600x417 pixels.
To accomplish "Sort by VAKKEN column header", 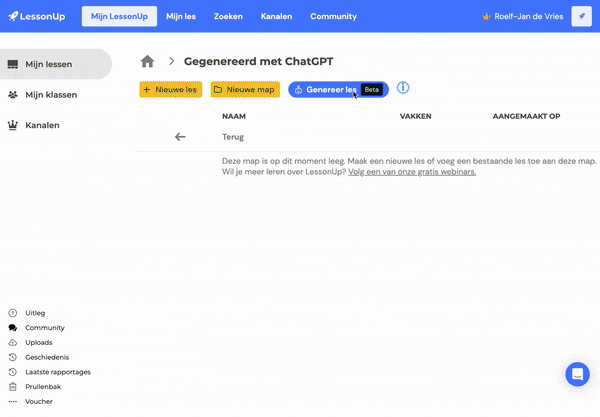I will [x=415, y=116].
